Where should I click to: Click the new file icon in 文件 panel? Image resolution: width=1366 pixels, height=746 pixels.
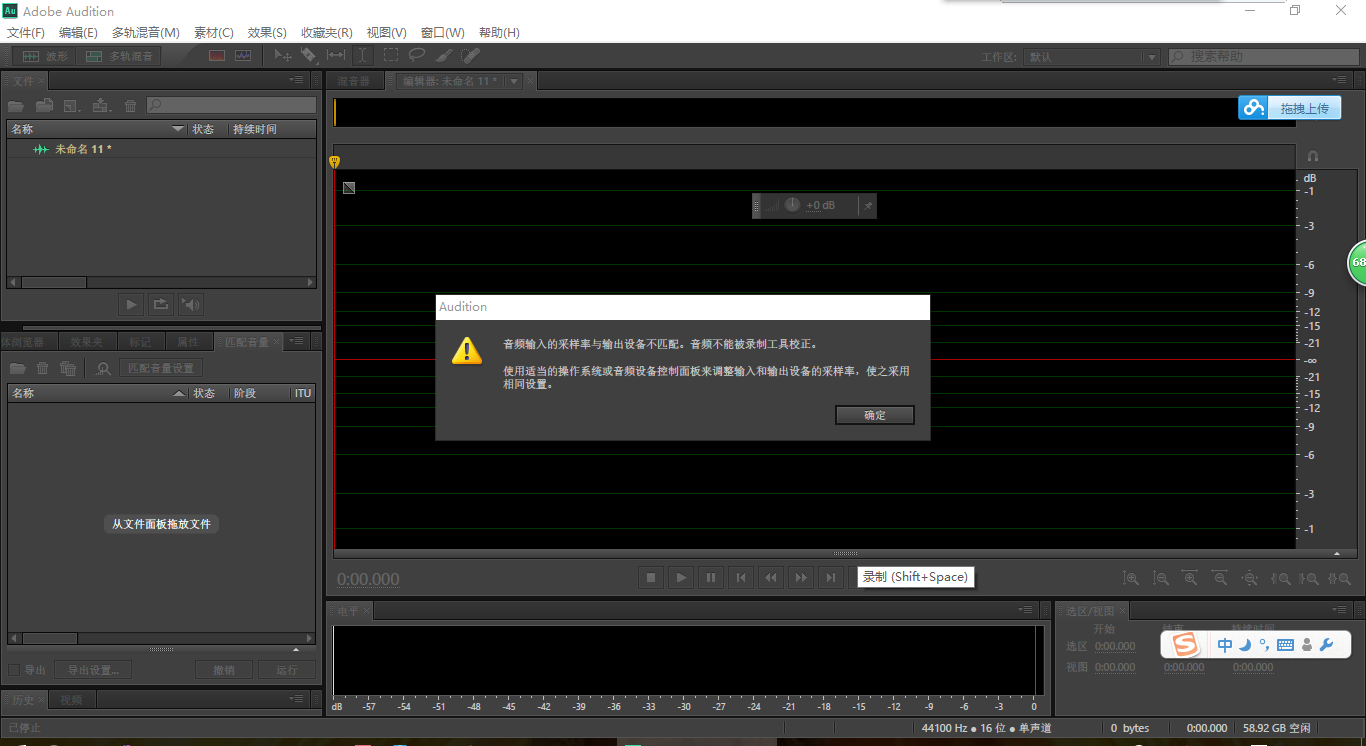72,105
